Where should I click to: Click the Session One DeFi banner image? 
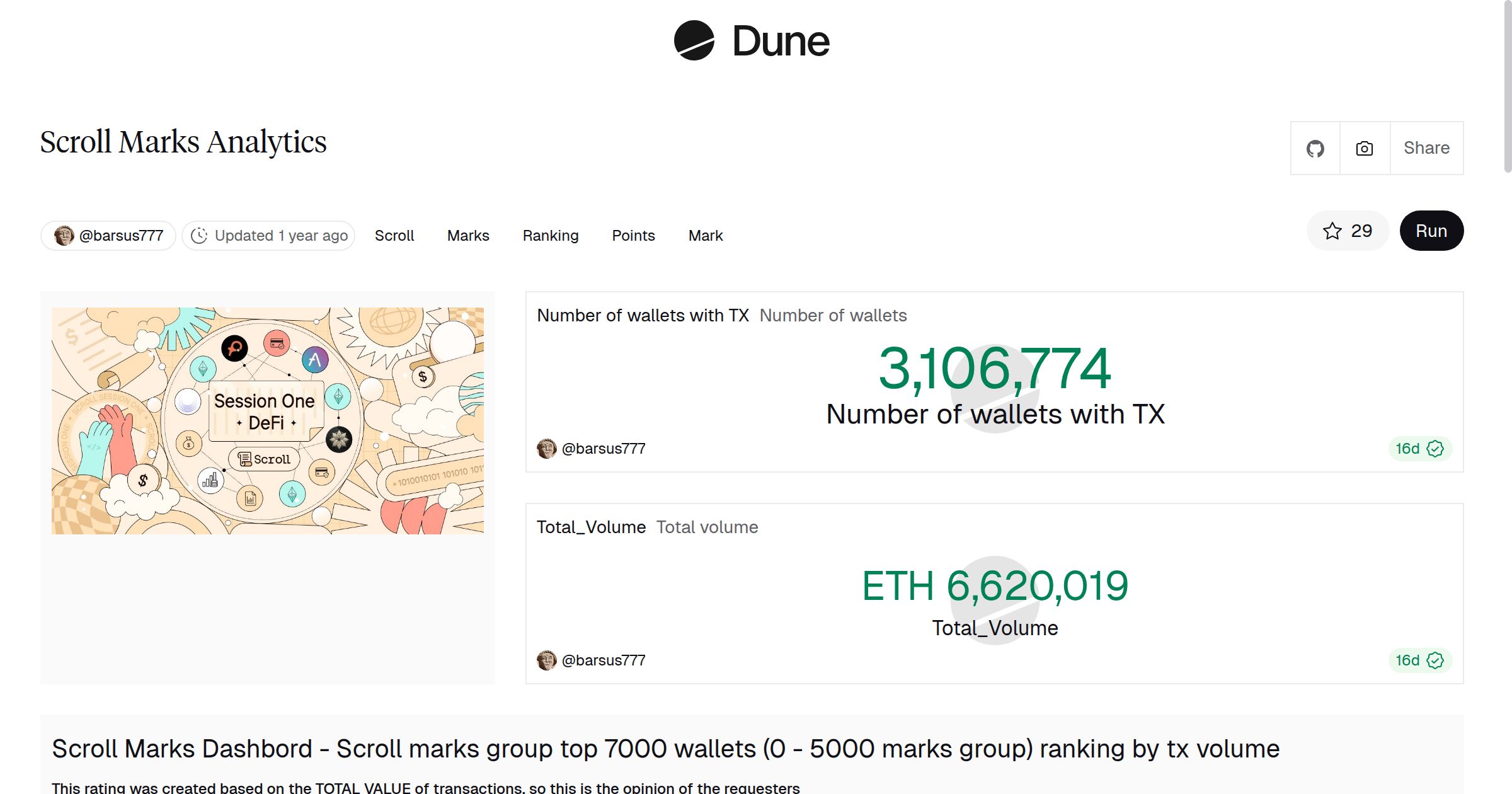click(268, 420)
